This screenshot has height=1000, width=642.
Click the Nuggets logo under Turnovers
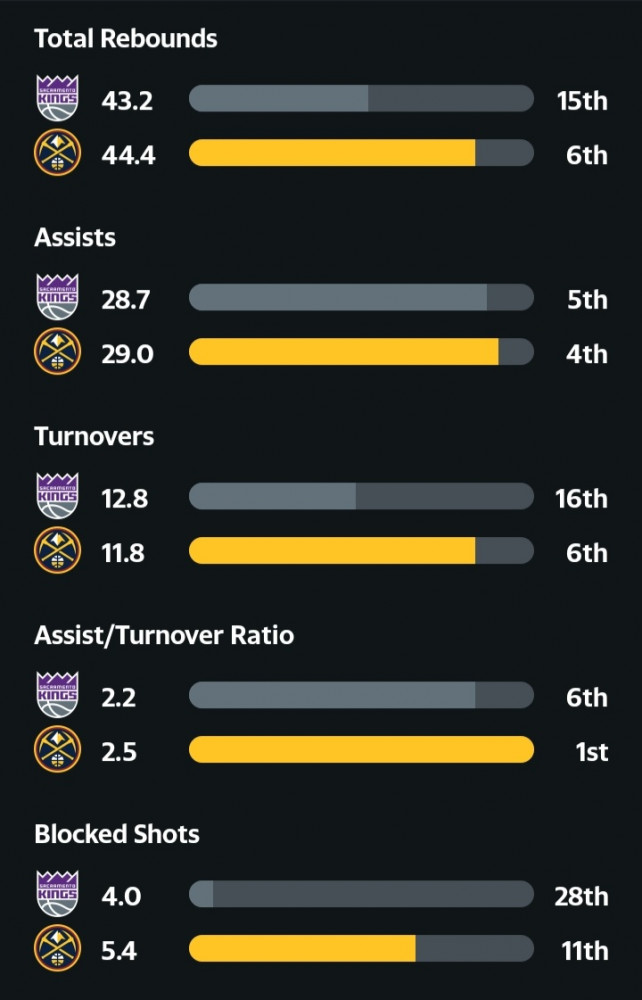click(x=57, y=551)
